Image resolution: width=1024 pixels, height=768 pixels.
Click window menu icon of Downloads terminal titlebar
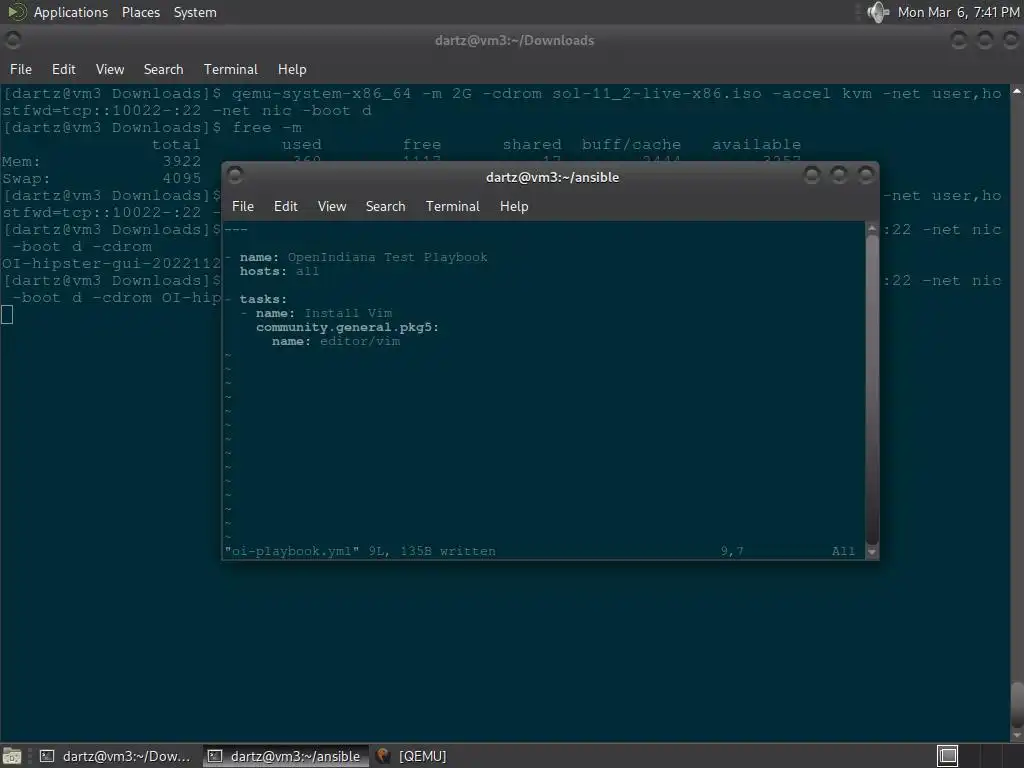pyautogui.click(x=13, y=40)
